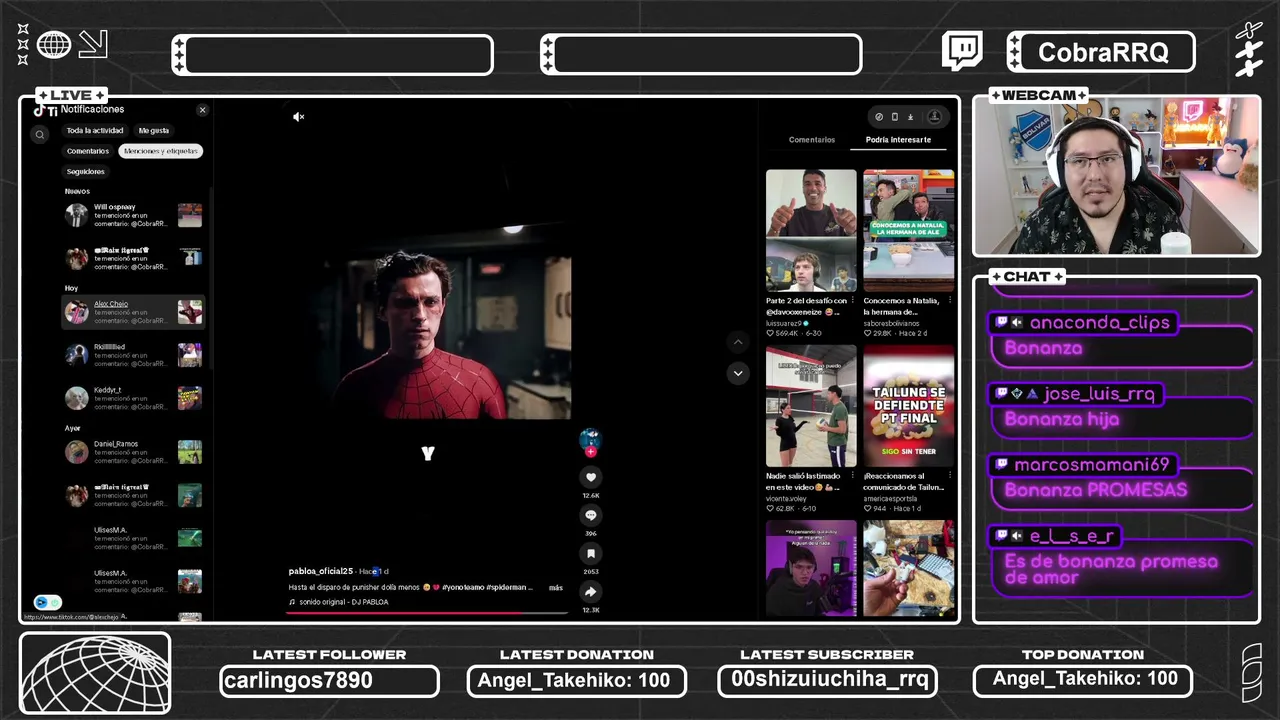Open Alex Chejo mention video thumbnail
This screenshot has width=1280, height=720.
coord(190,312)
